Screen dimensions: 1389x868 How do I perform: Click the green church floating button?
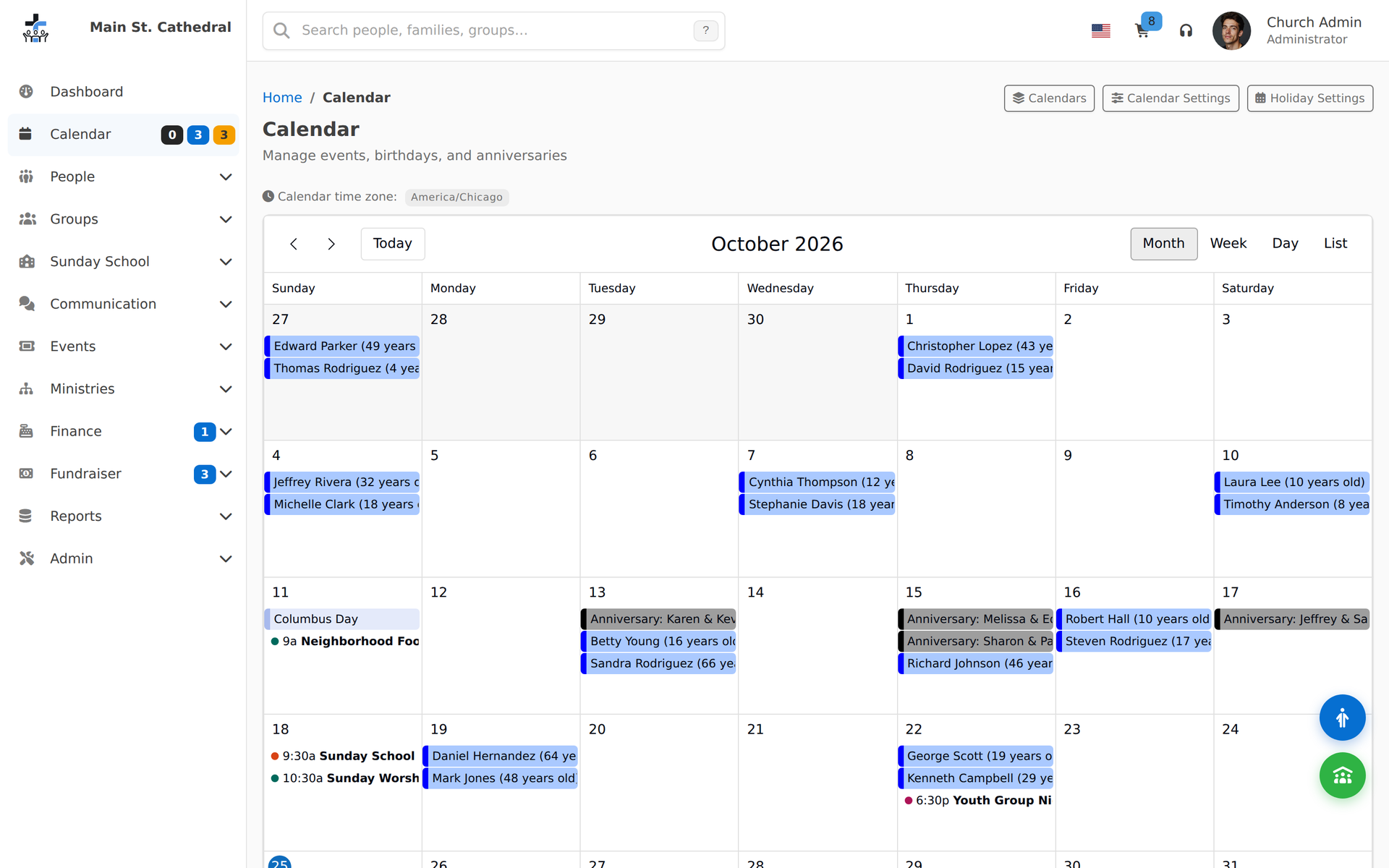[1342, 775]
